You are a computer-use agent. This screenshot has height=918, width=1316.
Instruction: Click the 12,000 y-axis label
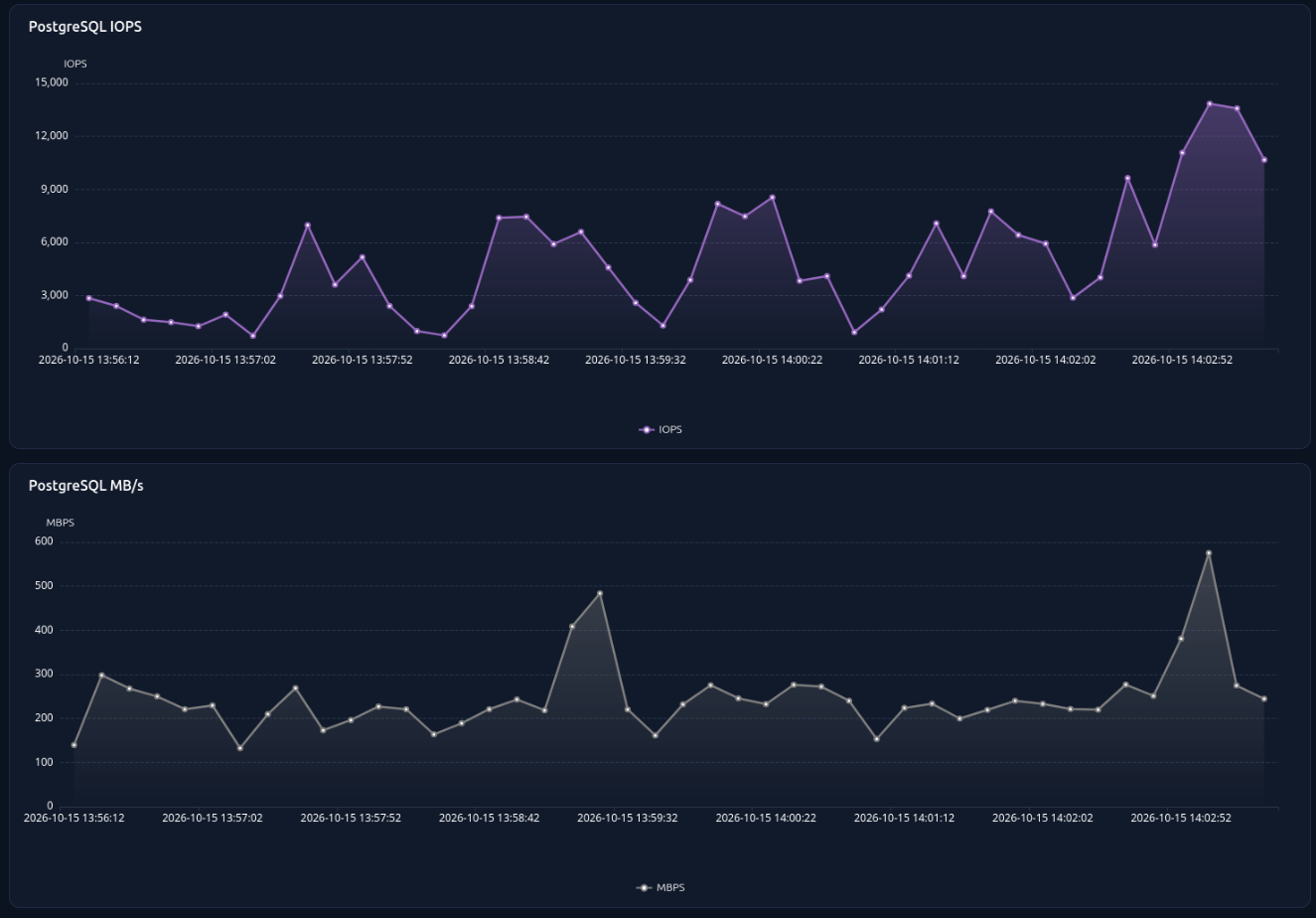click(52, 136)
